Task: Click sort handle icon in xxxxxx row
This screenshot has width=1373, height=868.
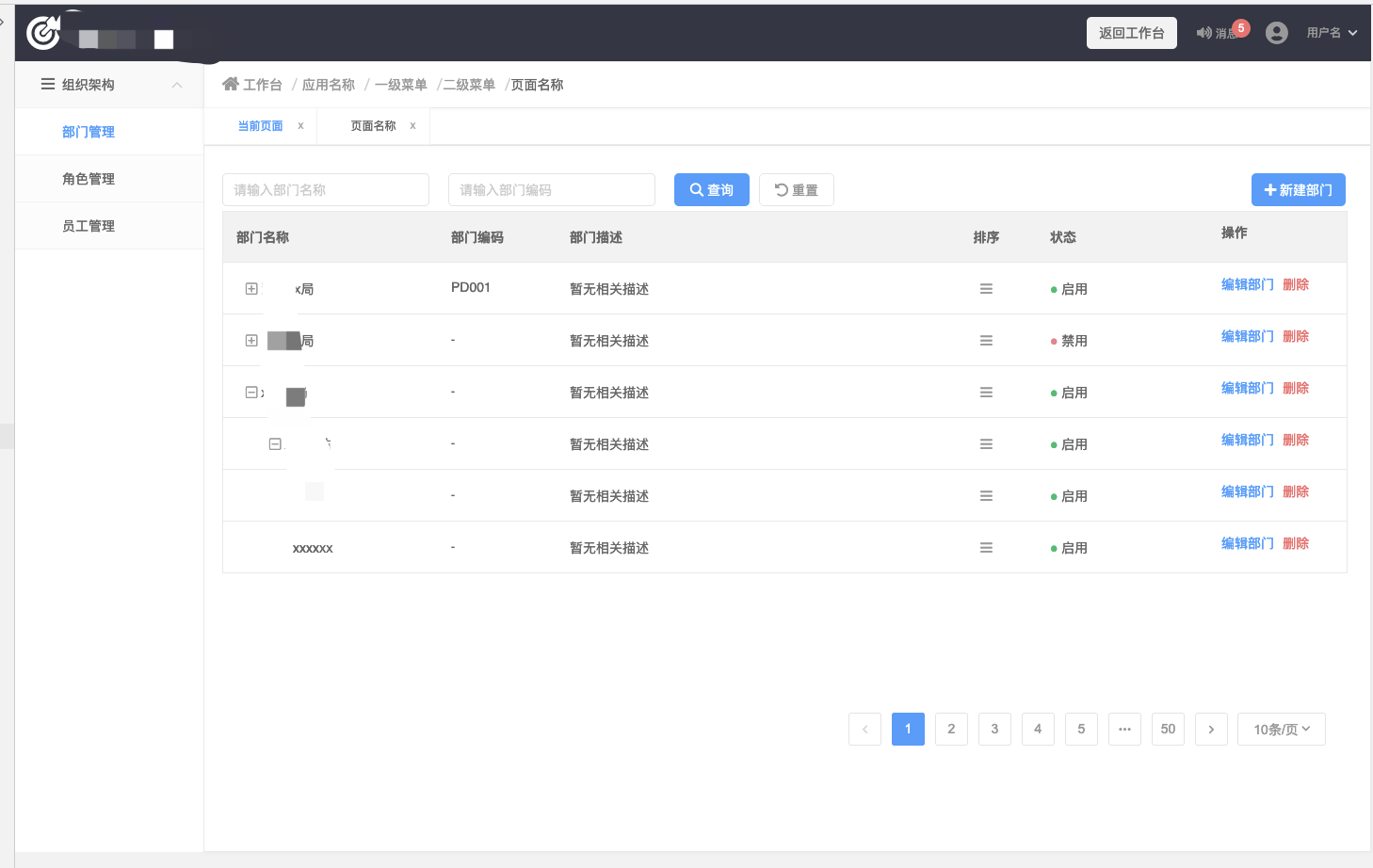Action: (986, 548)
